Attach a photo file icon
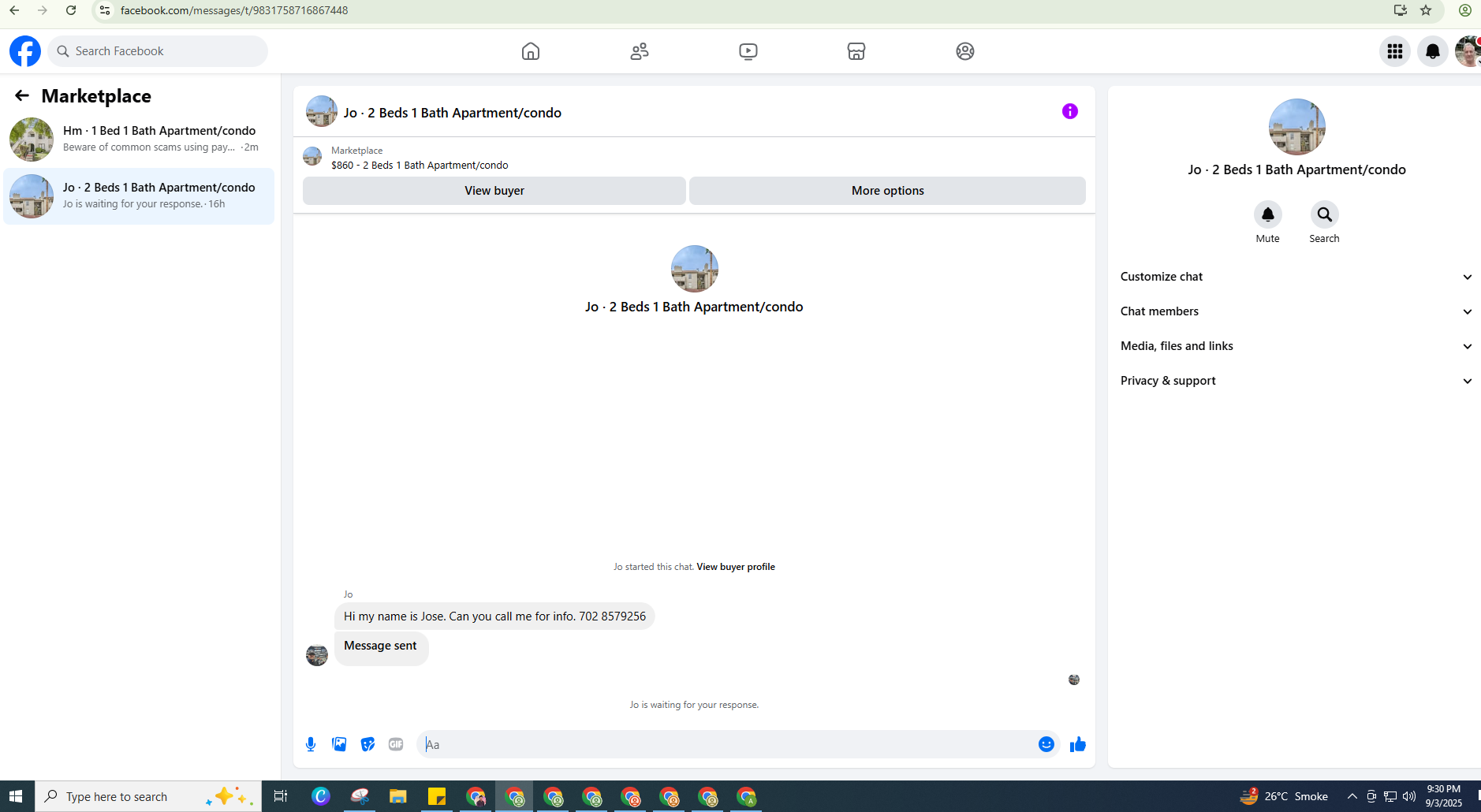The width and height of the screenshot is (1481, 812). tap(339, 744)
